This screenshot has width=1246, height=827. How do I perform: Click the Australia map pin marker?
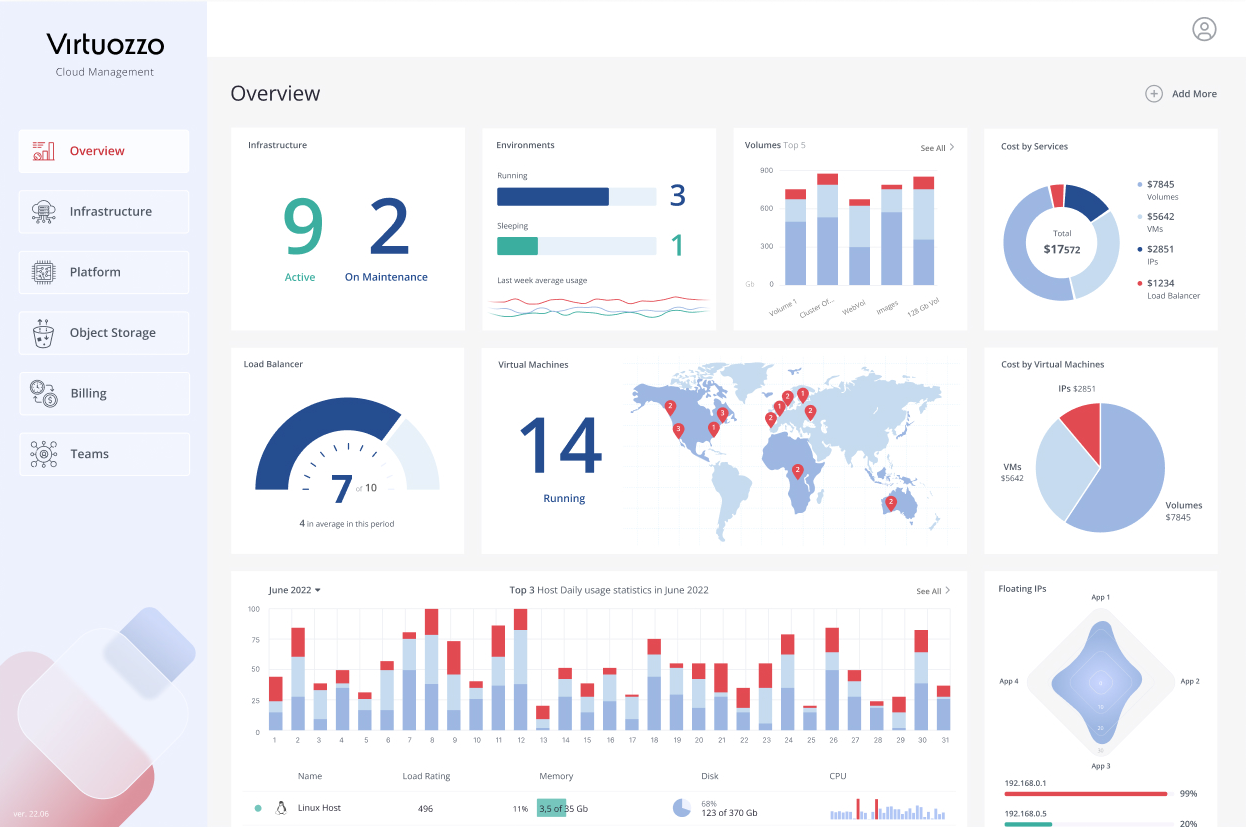(x=890, y=503)
